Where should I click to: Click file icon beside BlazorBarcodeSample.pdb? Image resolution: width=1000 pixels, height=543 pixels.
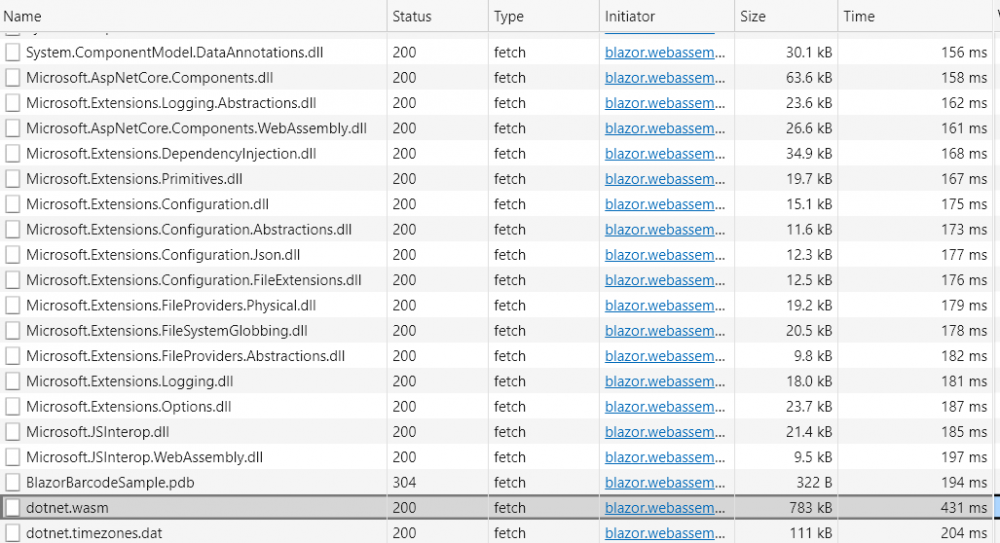pos(13,482)
